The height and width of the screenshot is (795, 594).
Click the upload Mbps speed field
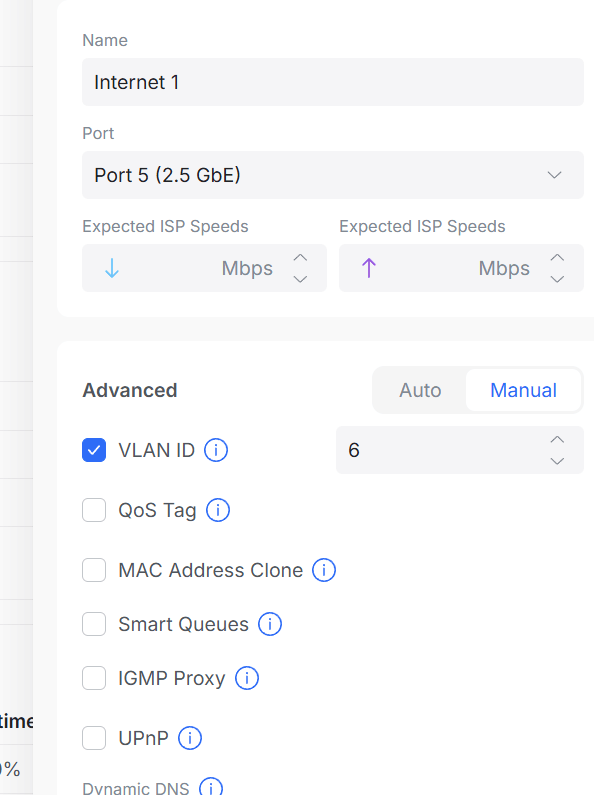tap(461, 268)
